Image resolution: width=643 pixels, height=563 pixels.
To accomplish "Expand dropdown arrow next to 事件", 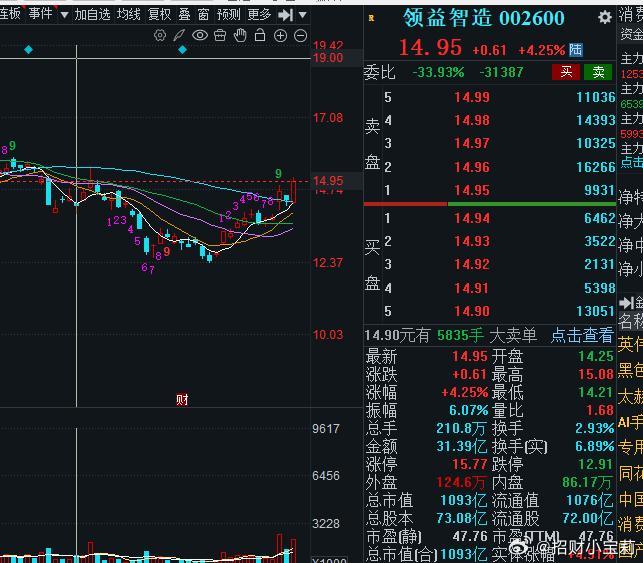I will (x=64, y=16).
